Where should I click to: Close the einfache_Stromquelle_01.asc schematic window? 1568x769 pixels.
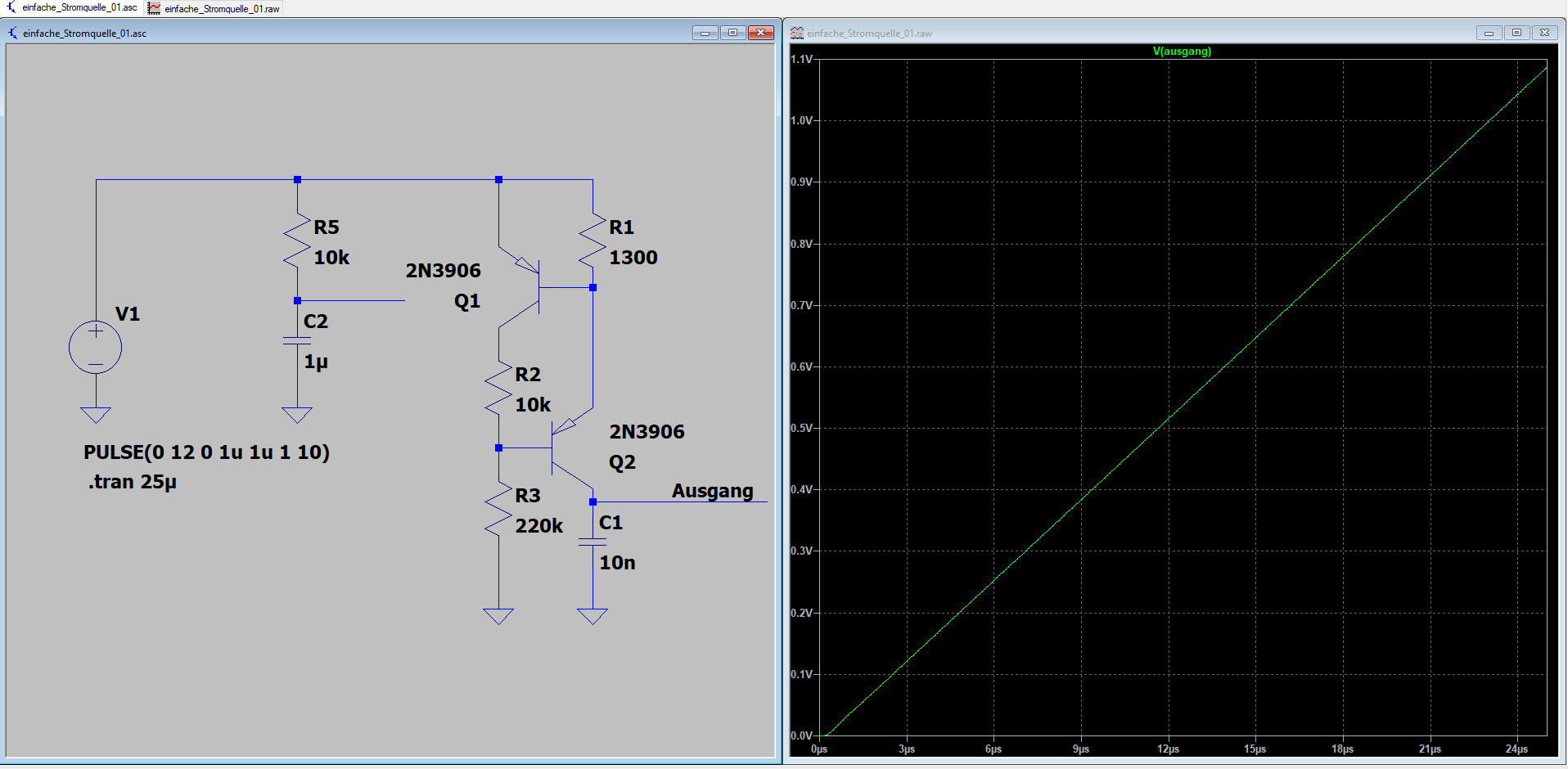click(761, 33)
